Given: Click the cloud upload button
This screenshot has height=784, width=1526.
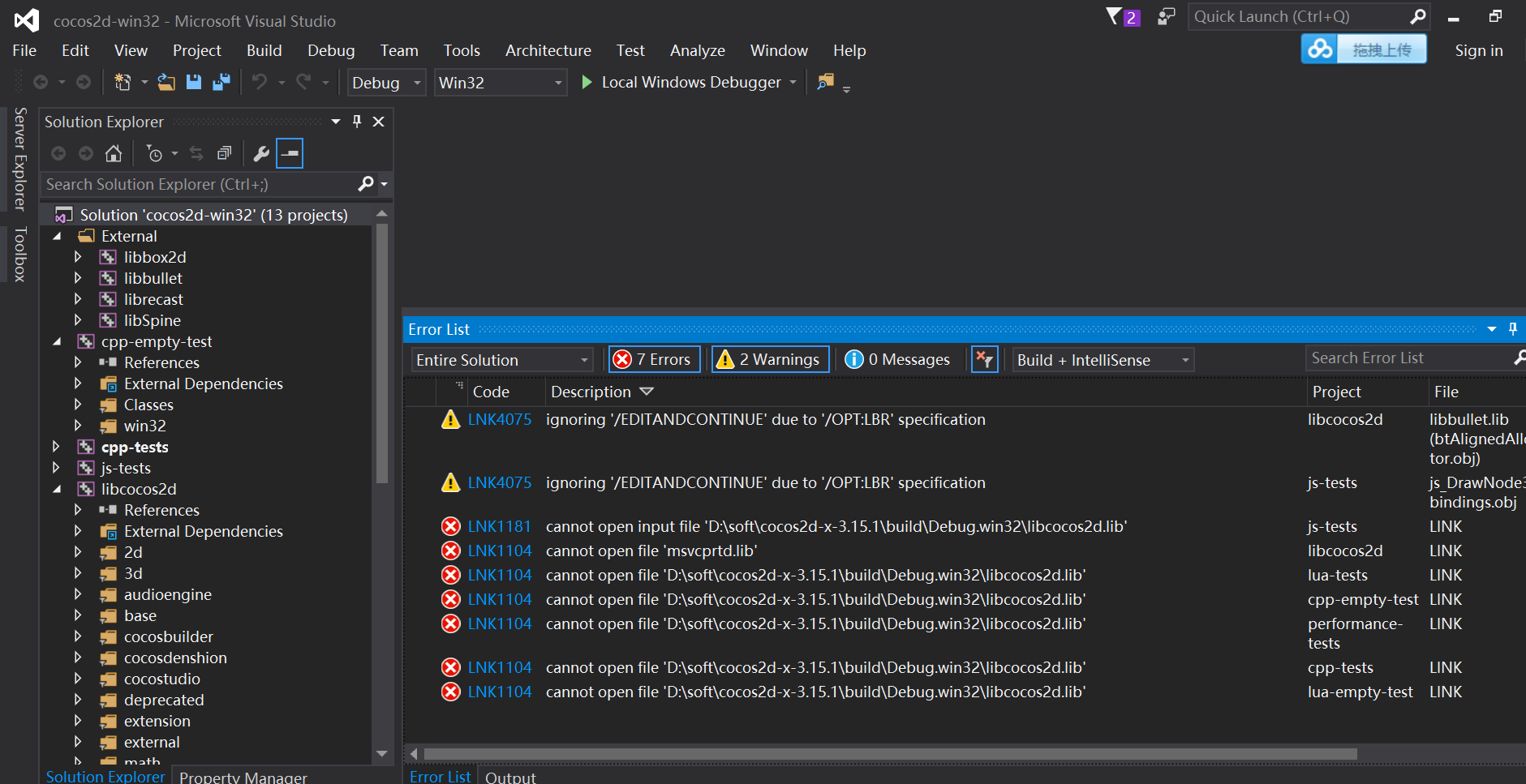Looking at the screenshot, I should click(1364, 49).
